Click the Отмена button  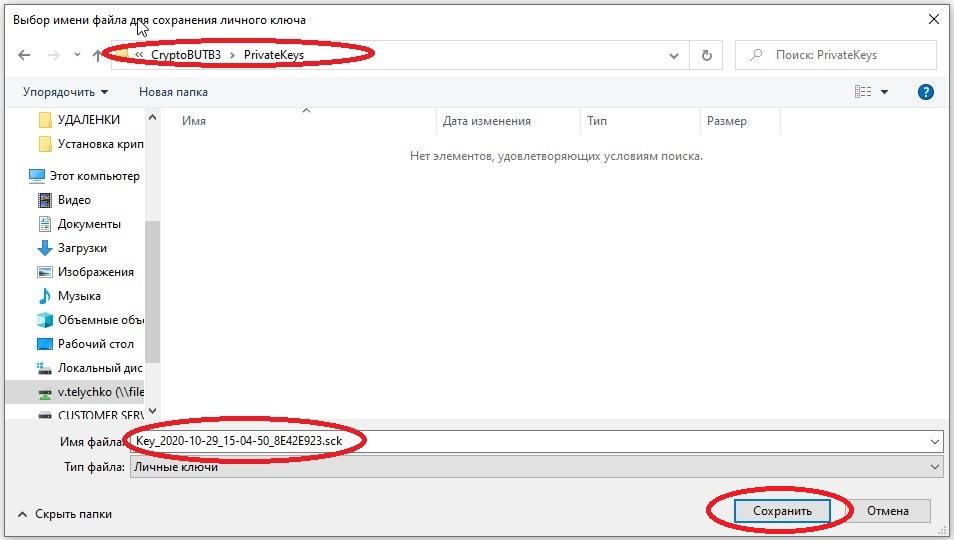(x=887, y=510)
